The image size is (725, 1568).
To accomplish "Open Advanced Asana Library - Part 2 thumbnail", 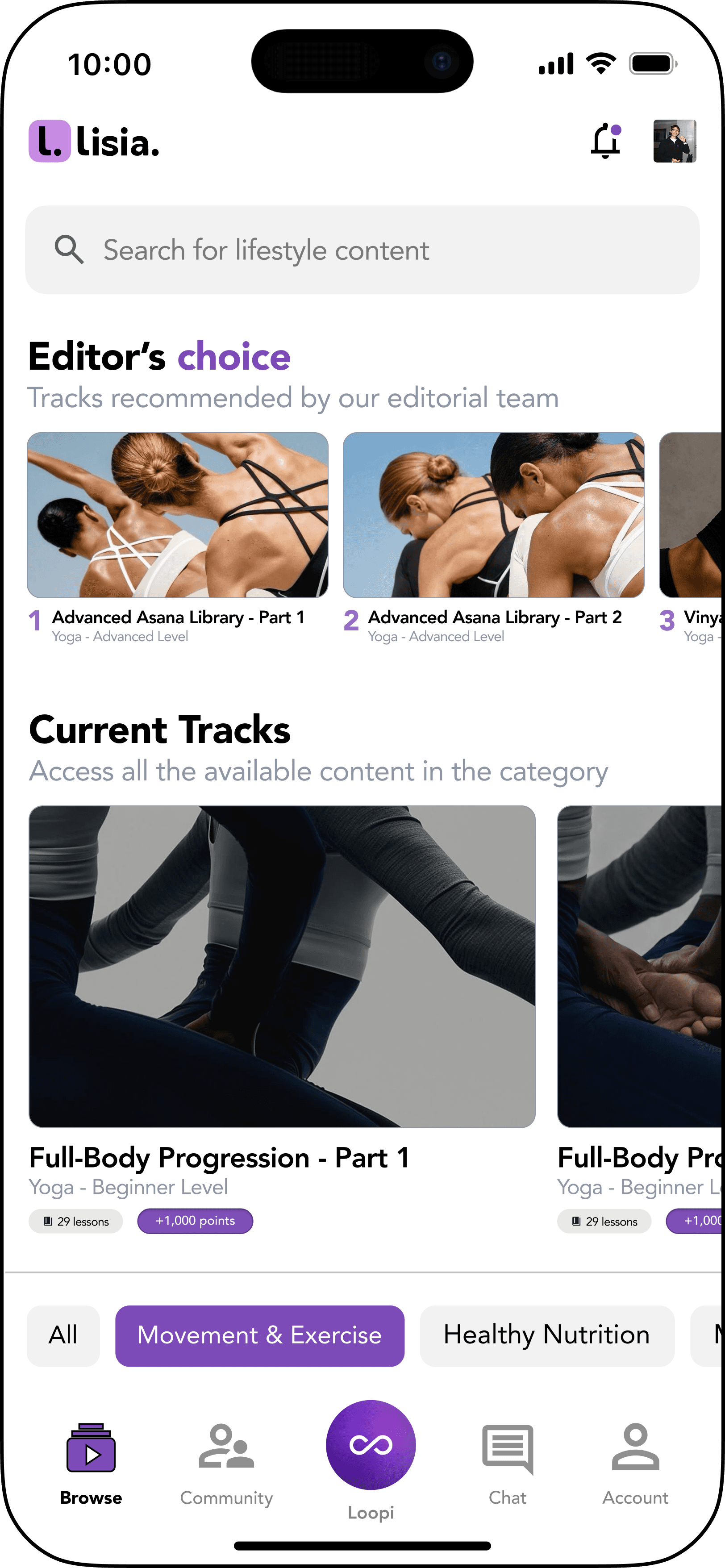I will (494, 515).
